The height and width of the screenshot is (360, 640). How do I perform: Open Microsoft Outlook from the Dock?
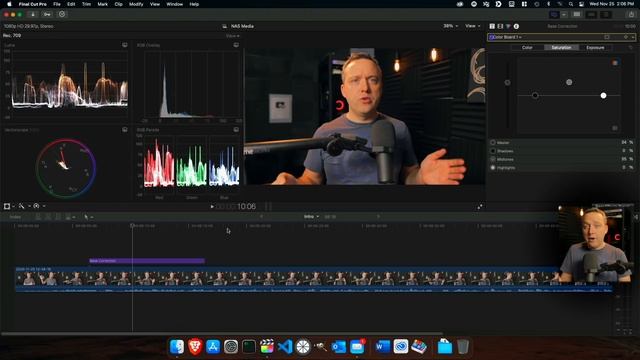tap(338, 347)
